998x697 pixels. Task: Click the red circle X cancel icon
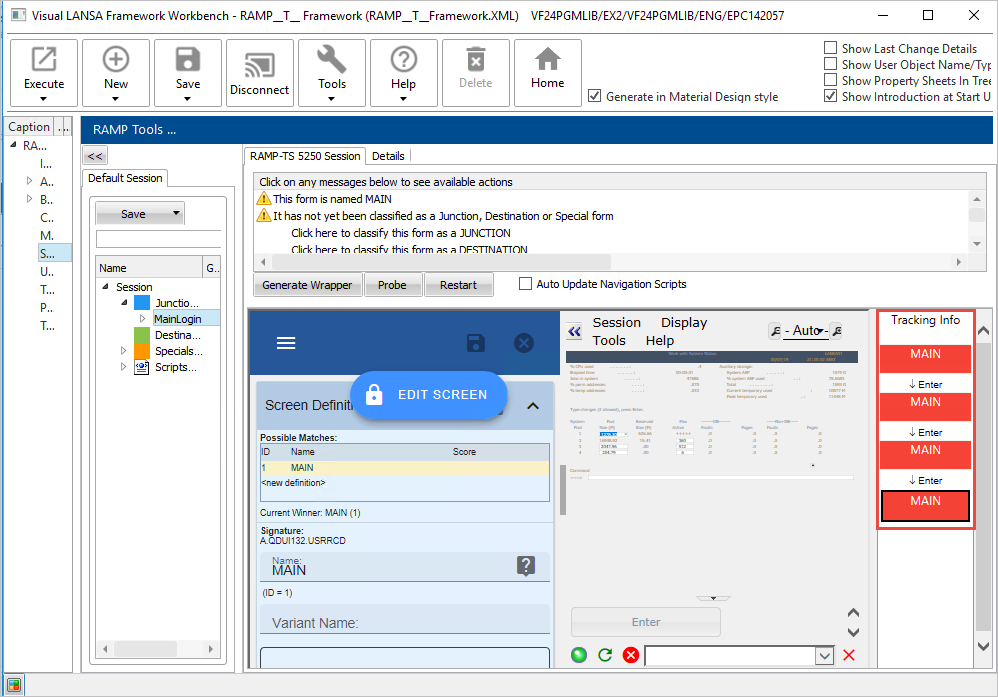pyautogui.click(x=631, y=655)
